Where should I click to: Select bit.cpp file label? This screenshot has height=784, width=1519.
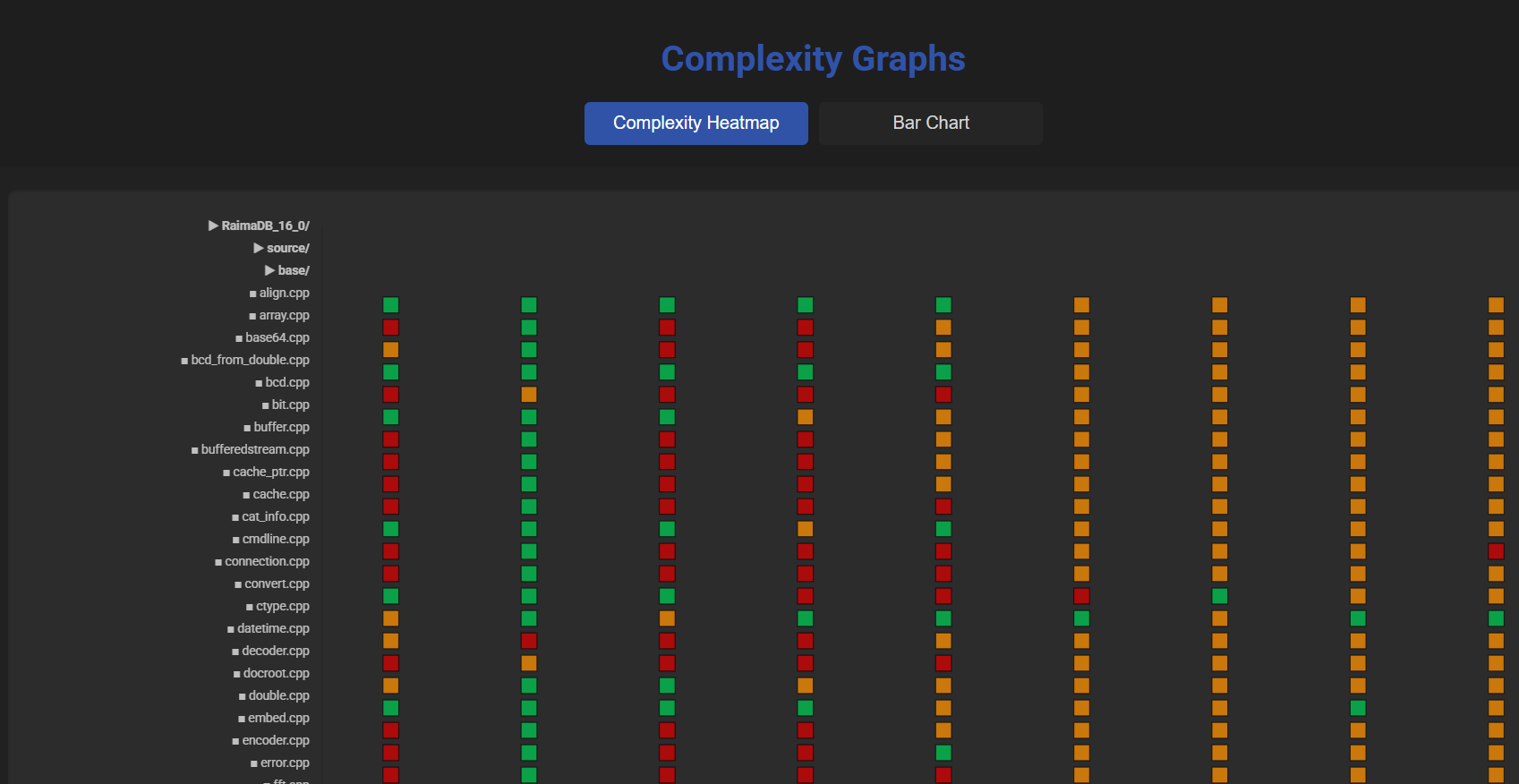(286, 405)
